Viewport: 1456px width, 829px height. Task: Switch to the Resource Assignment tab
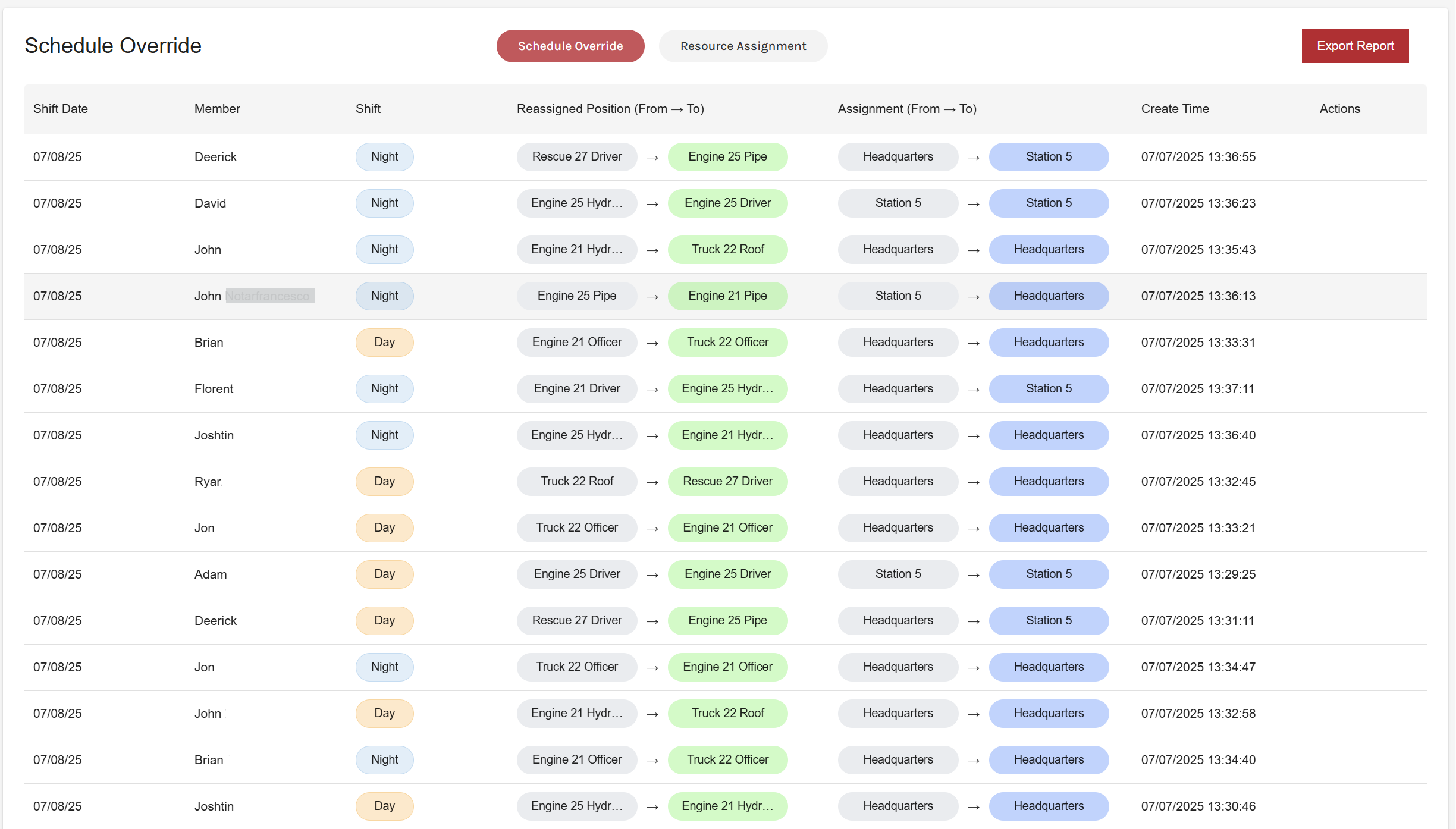(743, 46)
